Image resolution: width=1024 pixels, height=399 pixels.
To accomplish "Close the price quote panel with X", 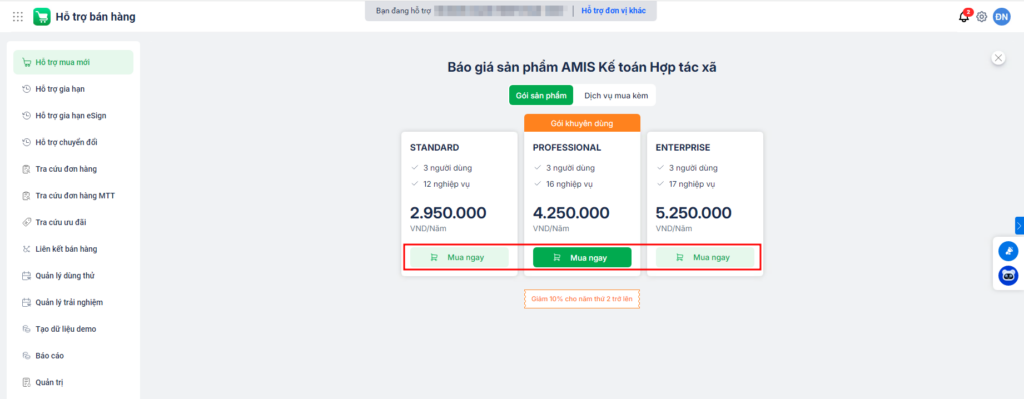I will click(998, 57).
